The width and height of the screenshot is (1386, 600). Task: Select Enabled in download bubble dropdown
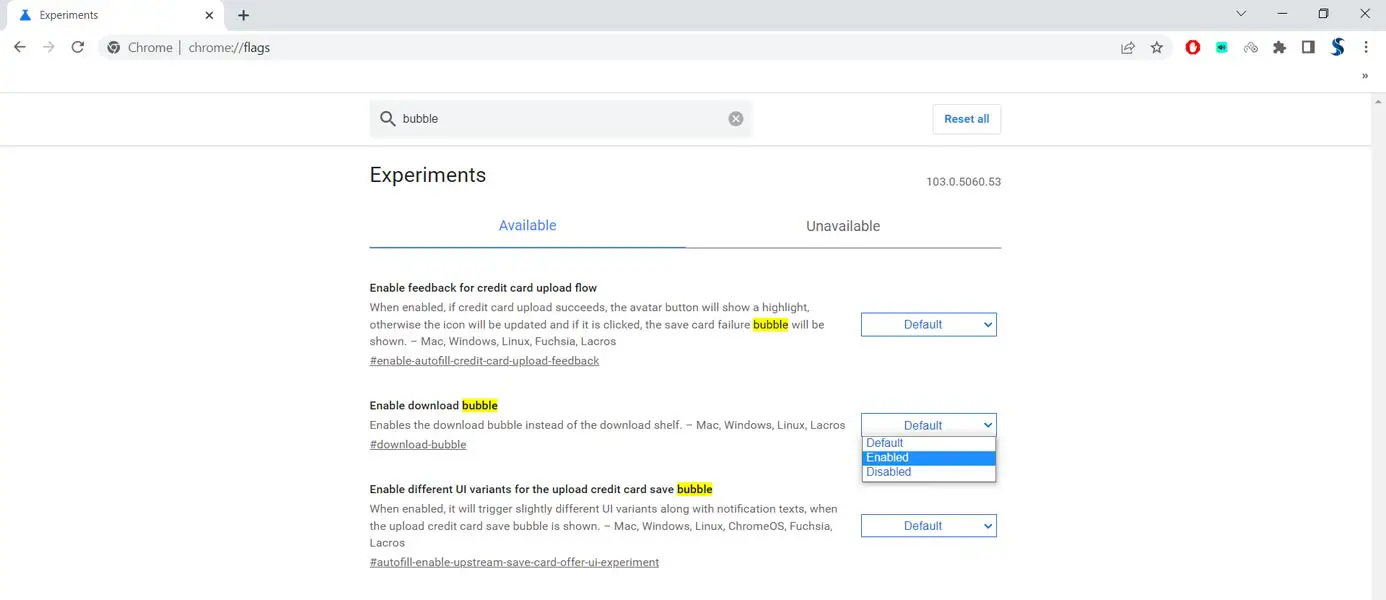[928, 458]
